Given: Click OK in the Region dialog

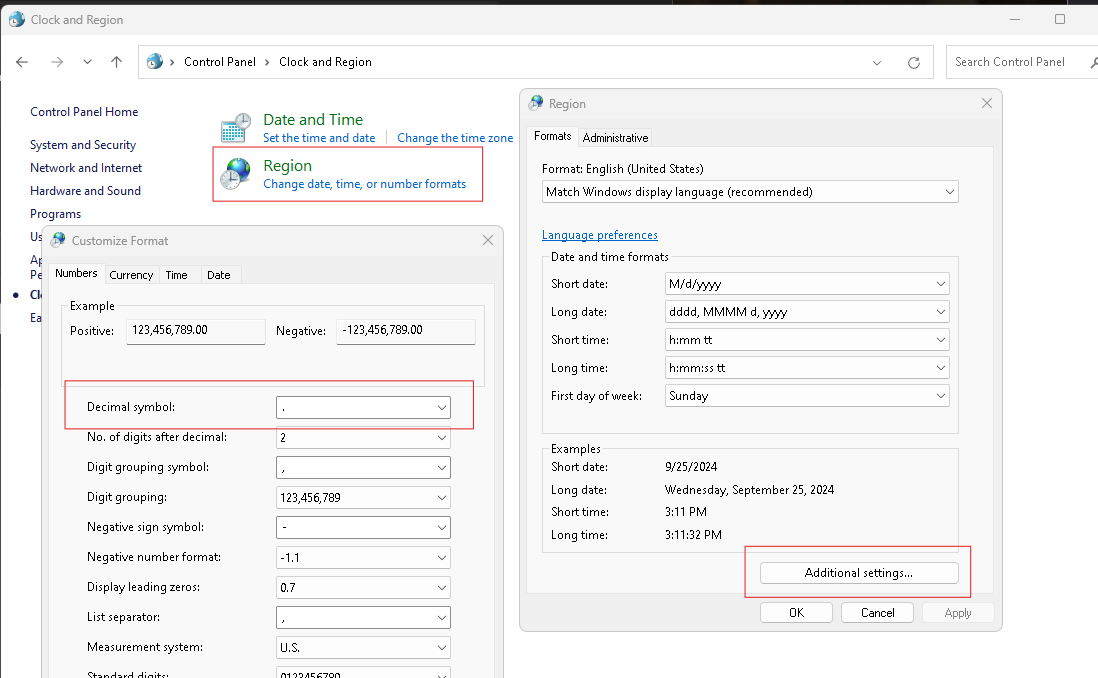Looking at the screenshot, I should coord(796,613).
